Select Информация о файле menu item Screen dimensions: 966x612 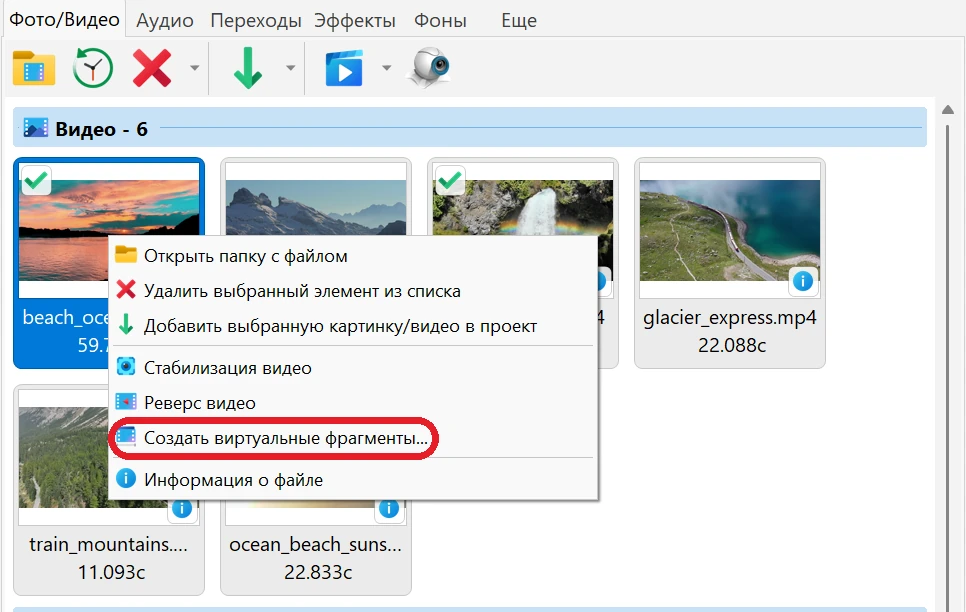[x=353, y=479]
